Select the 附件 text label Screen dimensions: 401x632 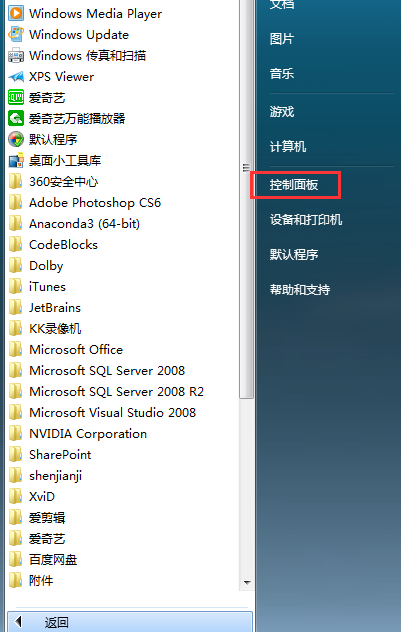[41, 580]
